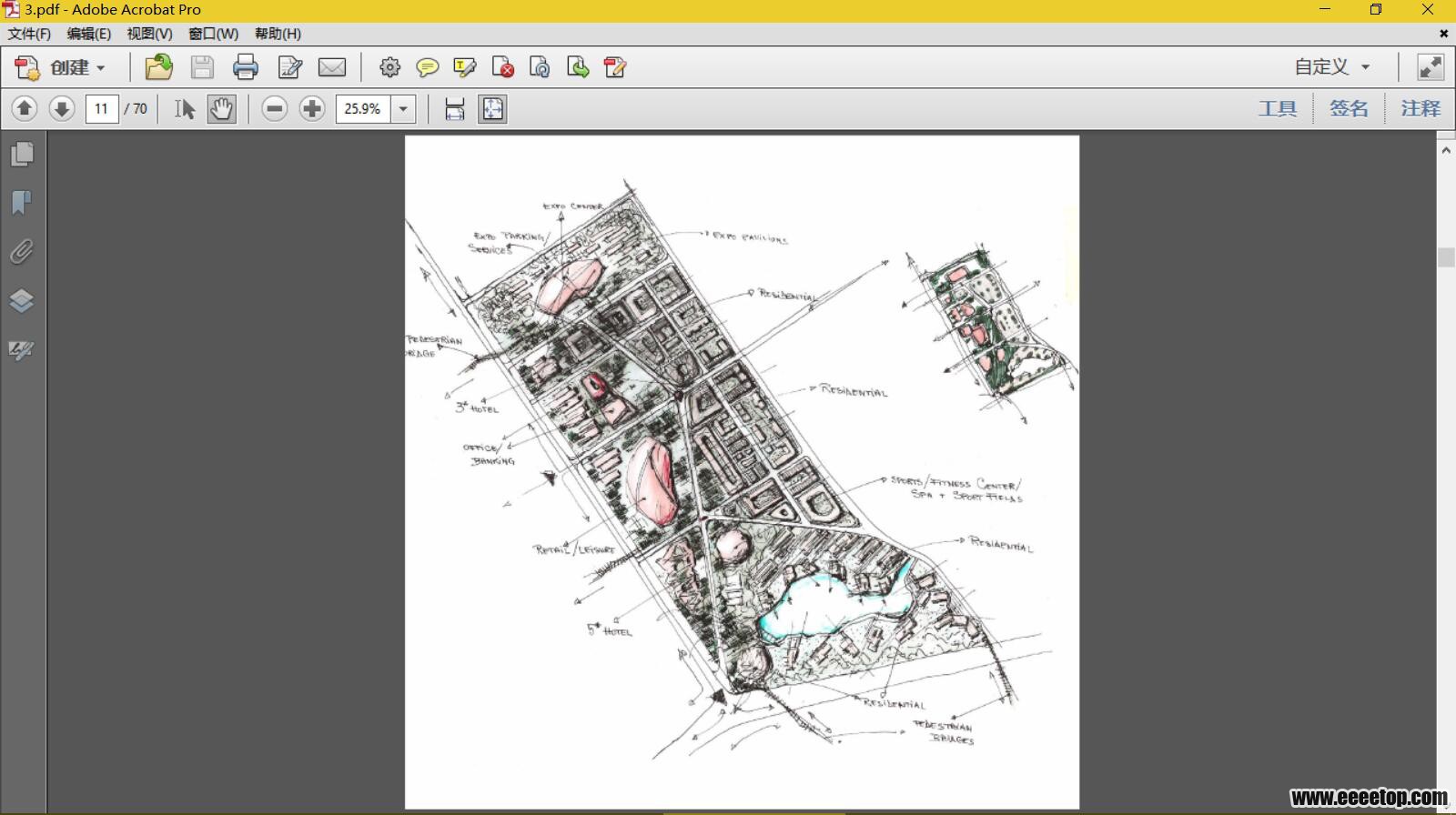The width and height of the screenshot is (1456, 815).
Task: Go to previous page with up arrow
Action: click(x=25, y=109)
